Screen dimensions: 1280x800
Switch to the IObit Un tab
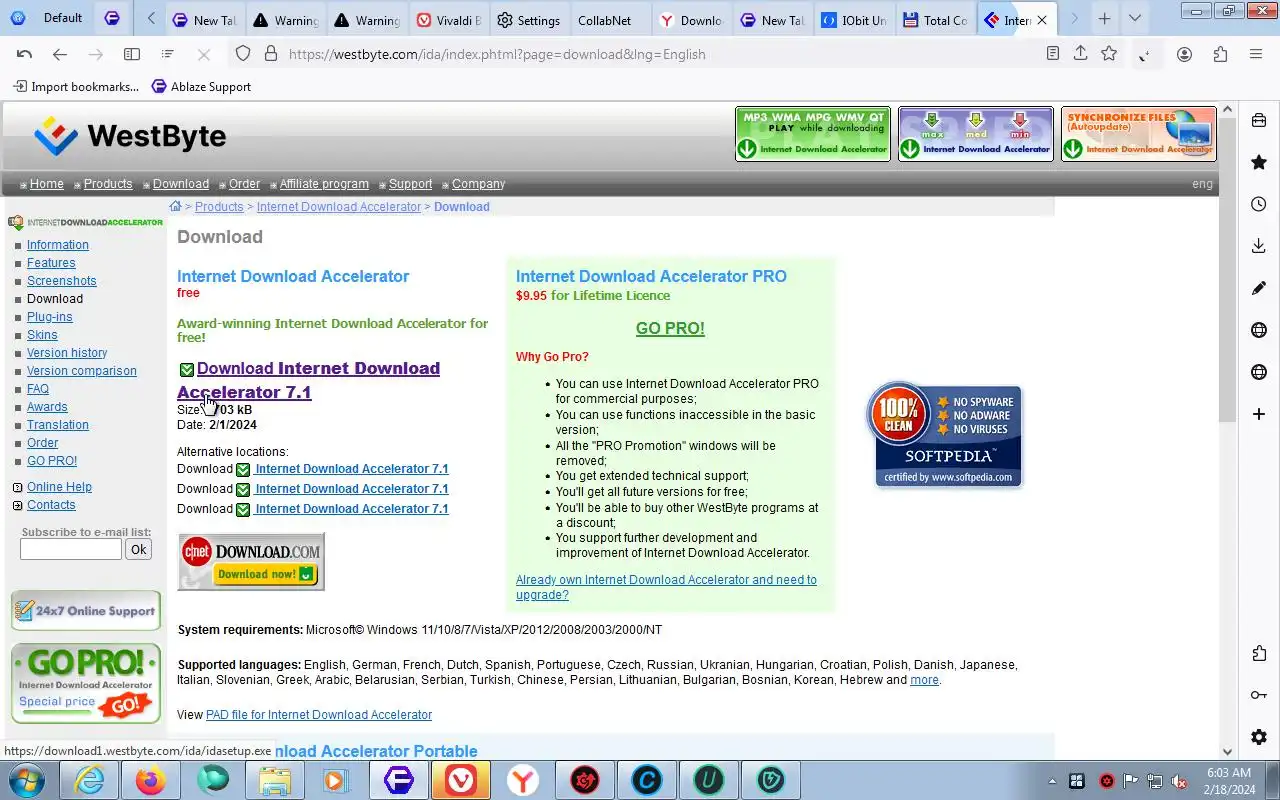pyautogui.click(x=853, y=20)
